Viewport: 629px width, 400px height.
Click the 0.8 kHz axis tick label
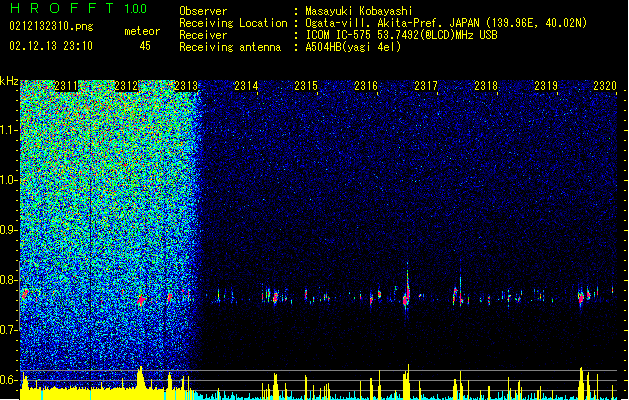click(9, 280)
